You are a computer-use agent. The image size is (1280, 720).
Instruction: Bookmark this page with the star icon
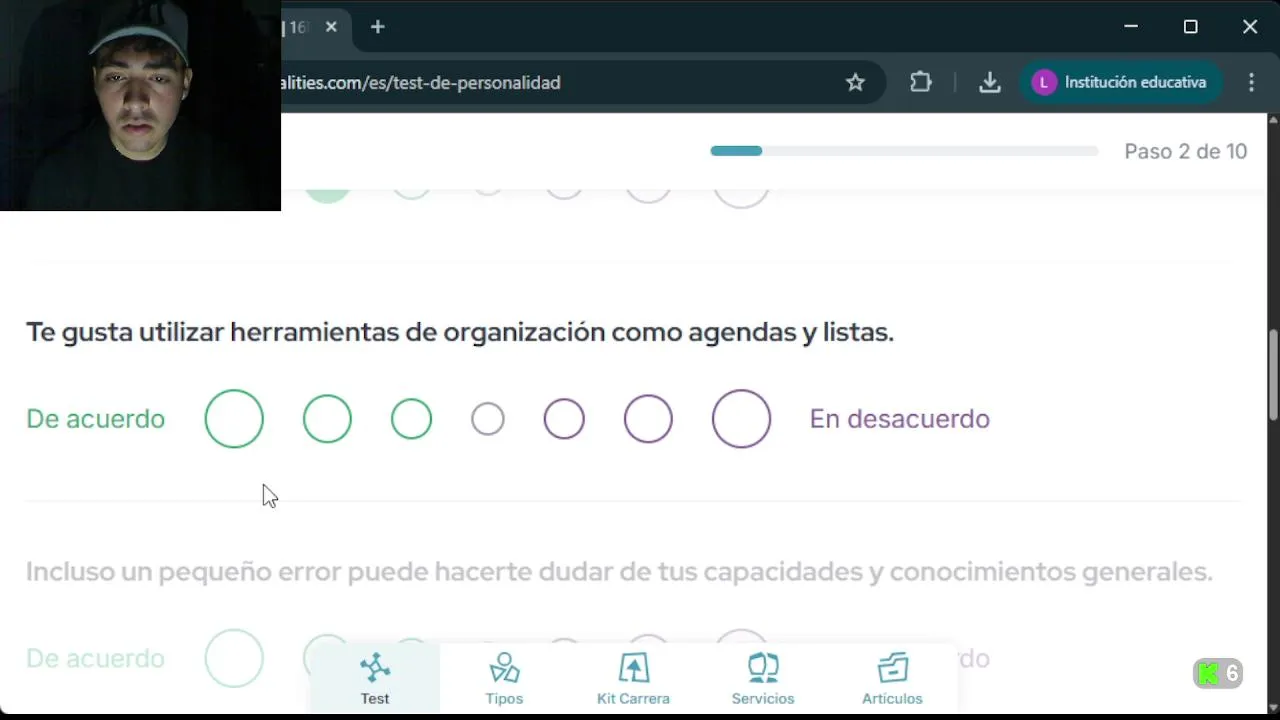tap(855, 83)
